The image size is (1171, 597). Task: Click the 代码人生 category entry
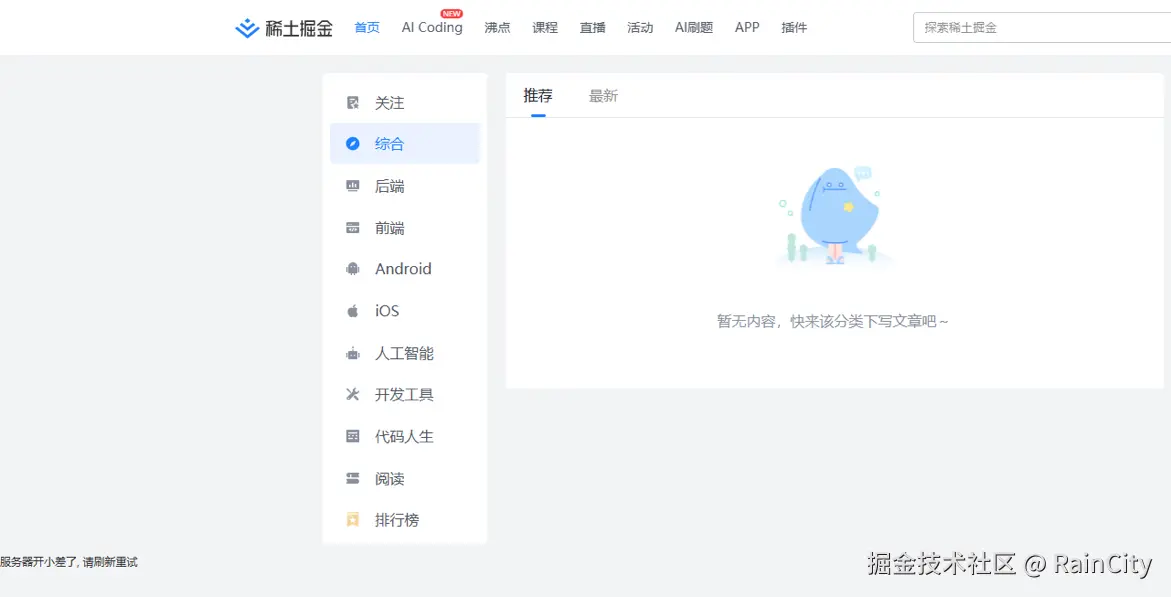point(406,436)
